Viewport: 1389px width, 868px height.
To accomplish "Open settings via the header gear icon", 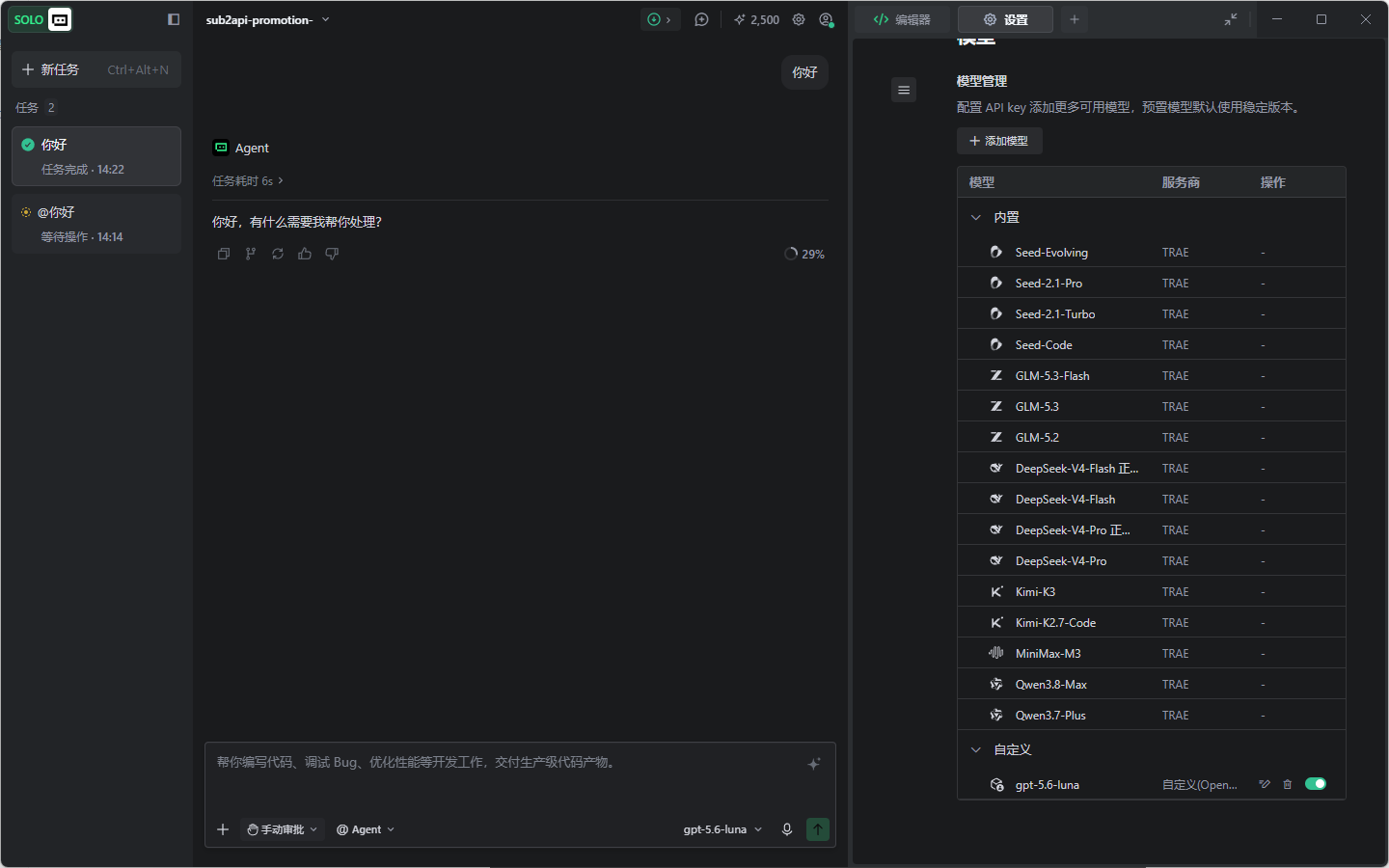I will pos(799,19).
